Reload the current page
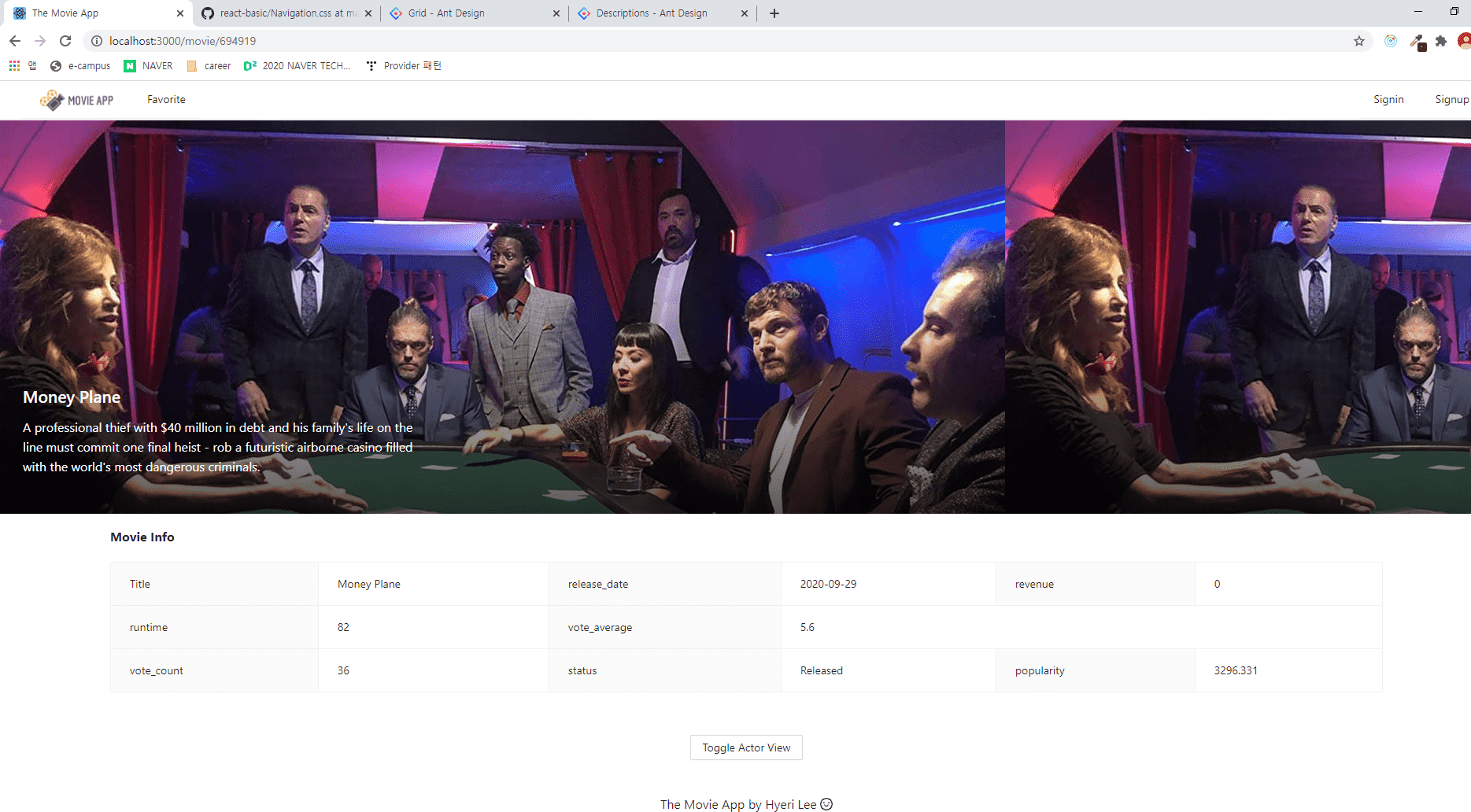Image resolution: width=1471 pixels, height=812 pixels. pos(65,41)
